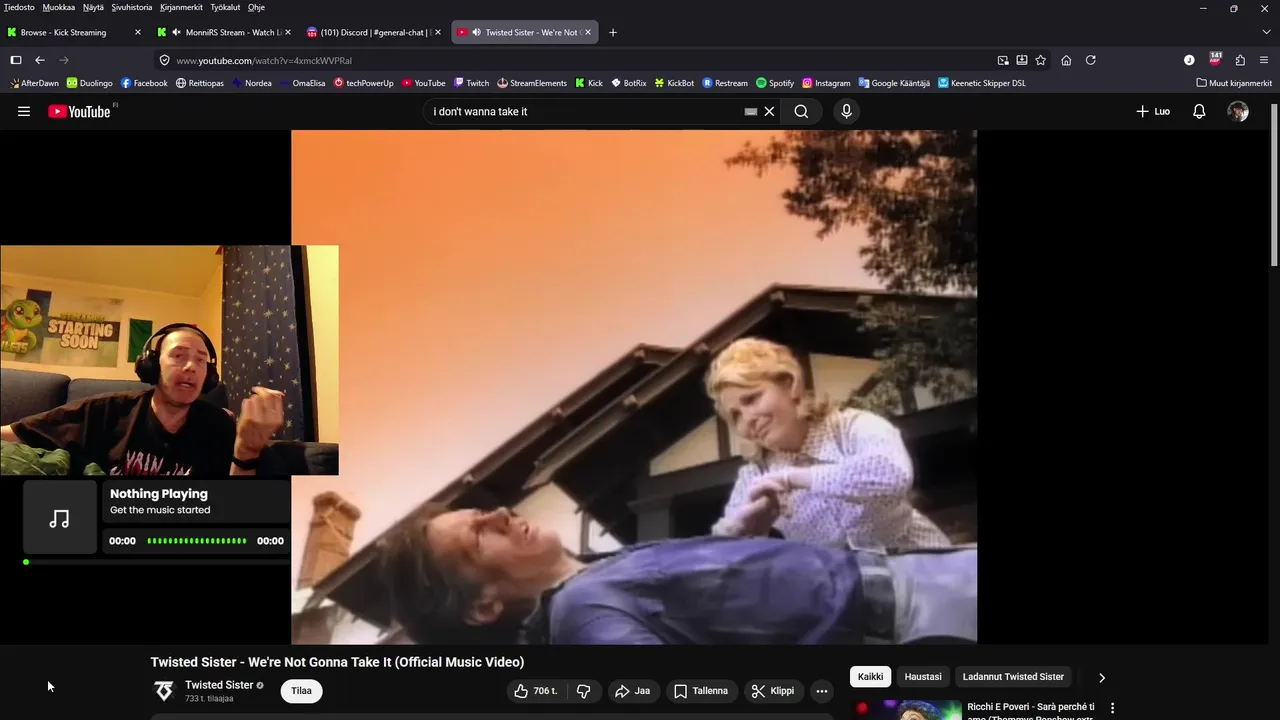Open the Twisted Sister channel name link

tap(219, 685)
